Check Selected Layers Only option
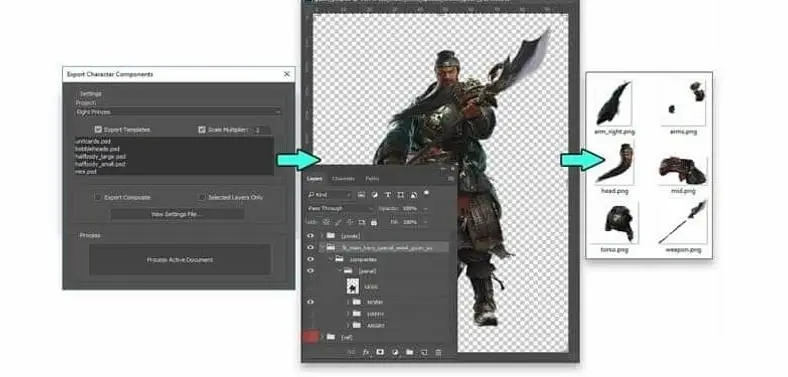Viewport: 788px width, 377px height. [202, 198]
